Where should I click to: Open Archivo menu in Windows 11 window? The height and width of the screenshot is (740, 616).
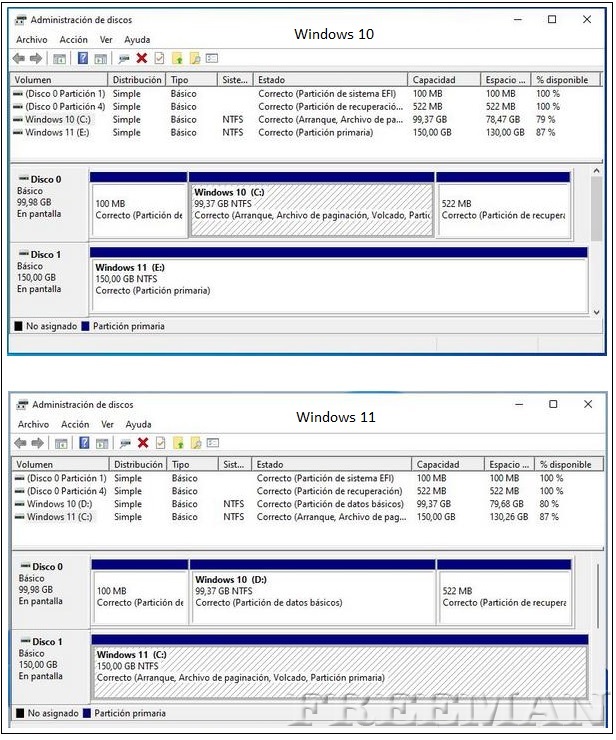pos(33,424)
